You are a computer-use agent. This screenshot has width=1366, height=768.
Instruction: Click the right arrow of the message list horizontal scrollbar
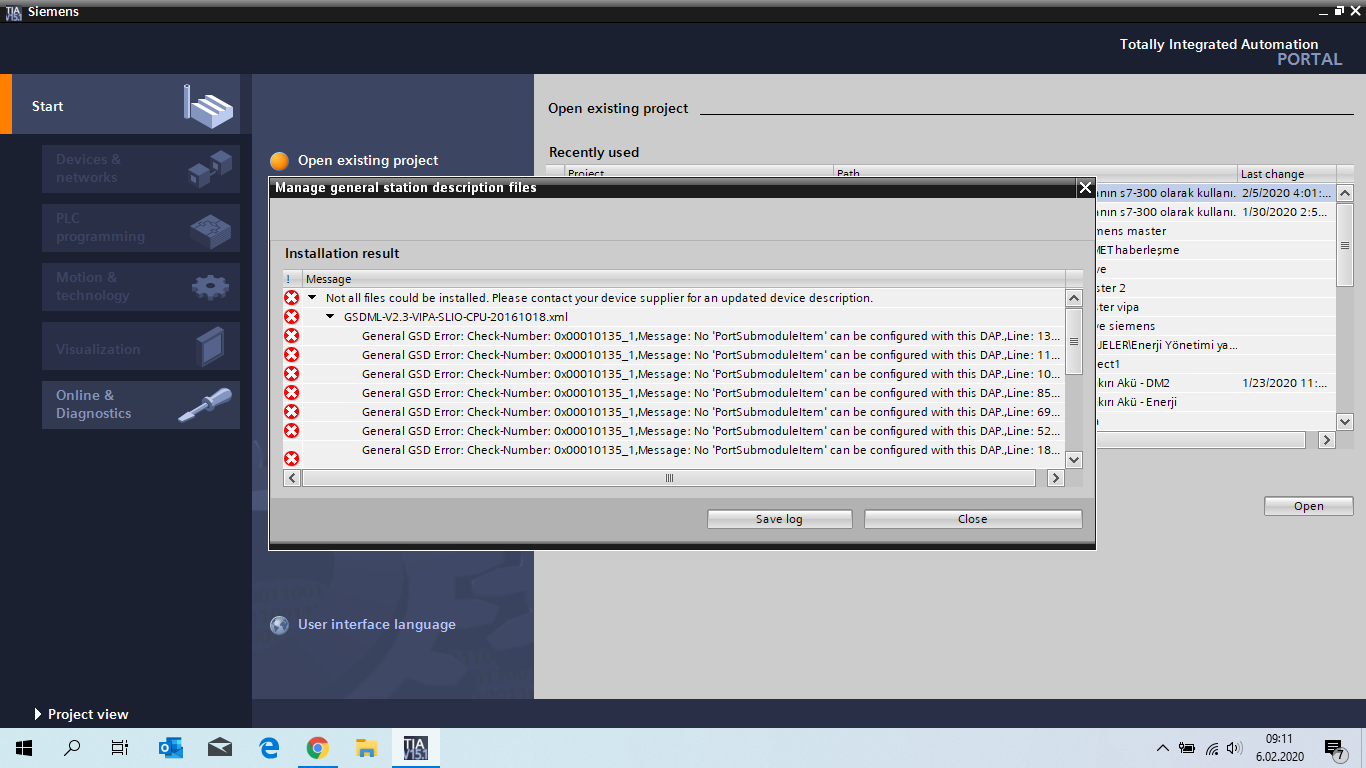pyautogui.click(x=1055, y=478)
